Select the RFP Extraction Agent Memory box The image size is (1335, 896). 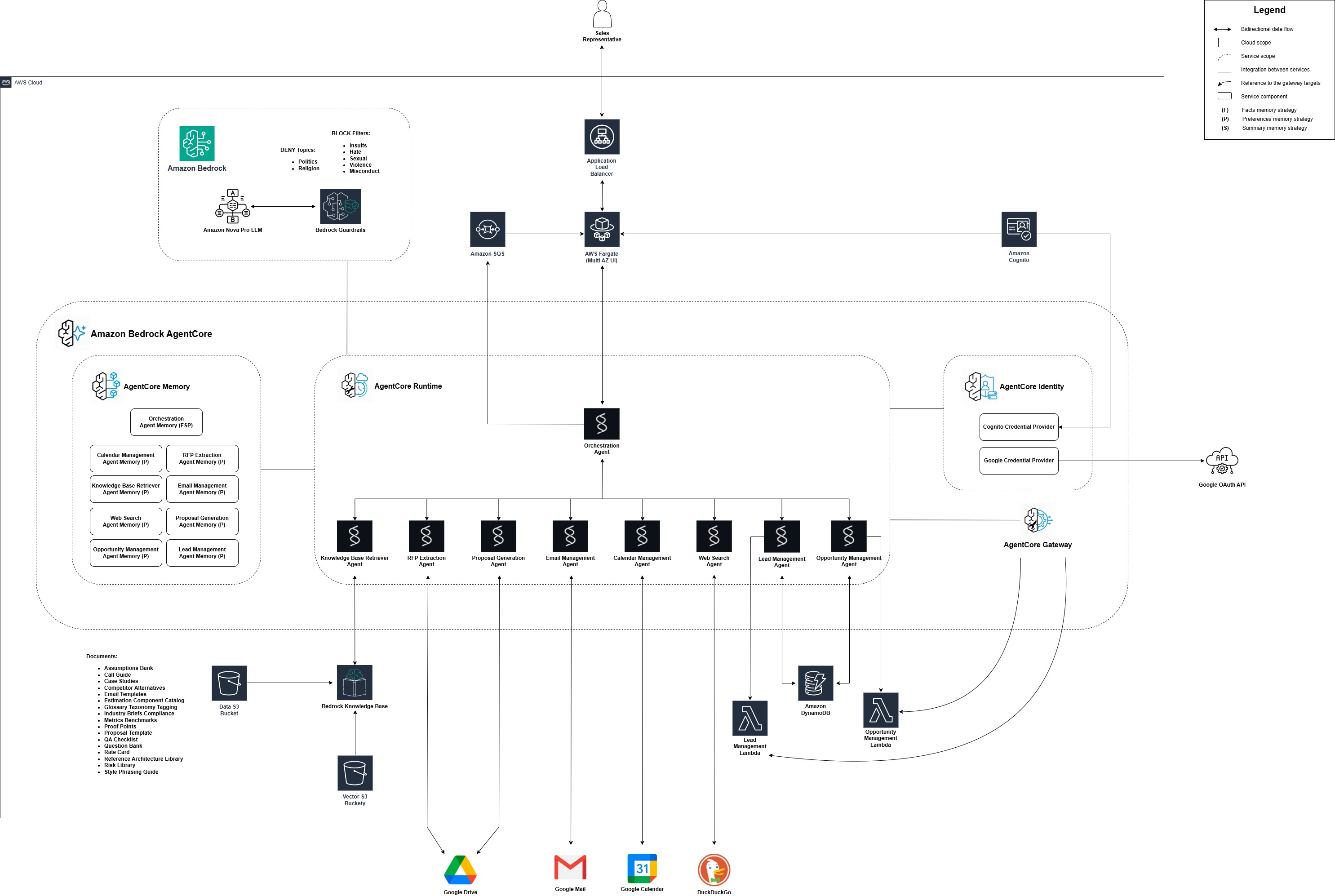tap(202, 458)
